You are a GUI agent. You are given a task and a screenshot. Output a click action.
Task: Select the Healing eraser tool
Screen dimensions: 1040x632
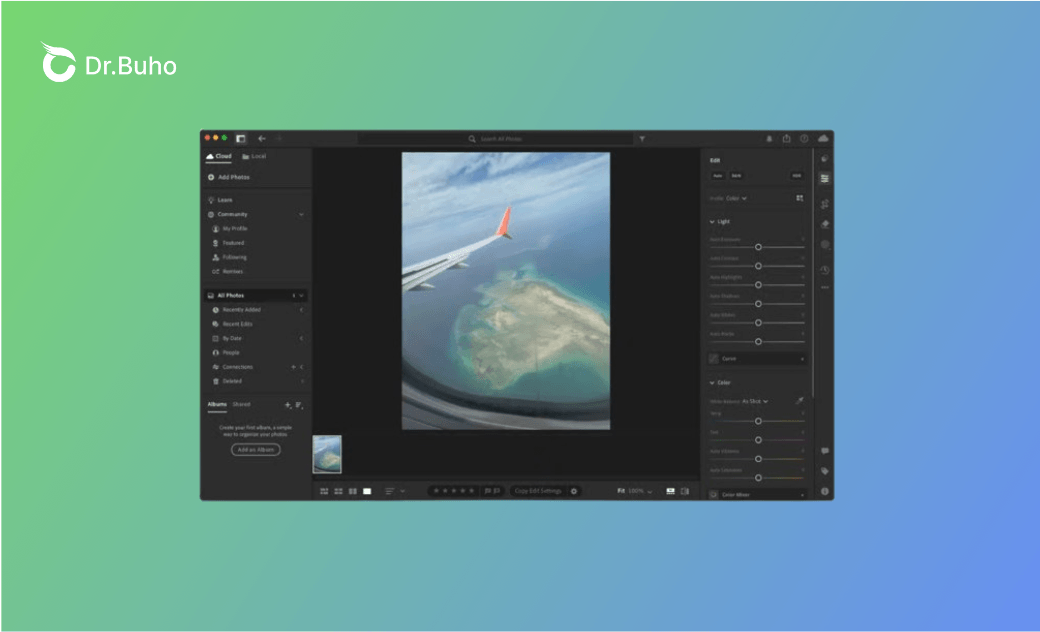[825, 224]
